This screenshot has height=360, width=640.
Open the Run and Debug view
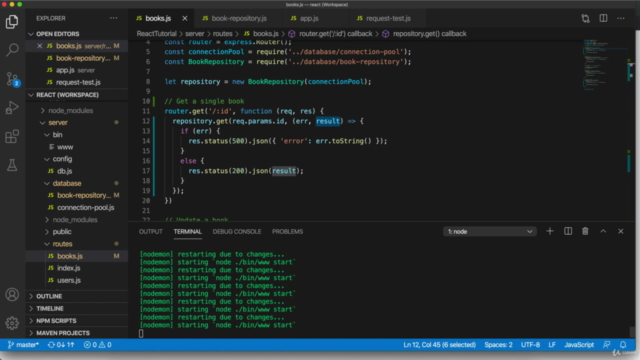coord(12,108)
